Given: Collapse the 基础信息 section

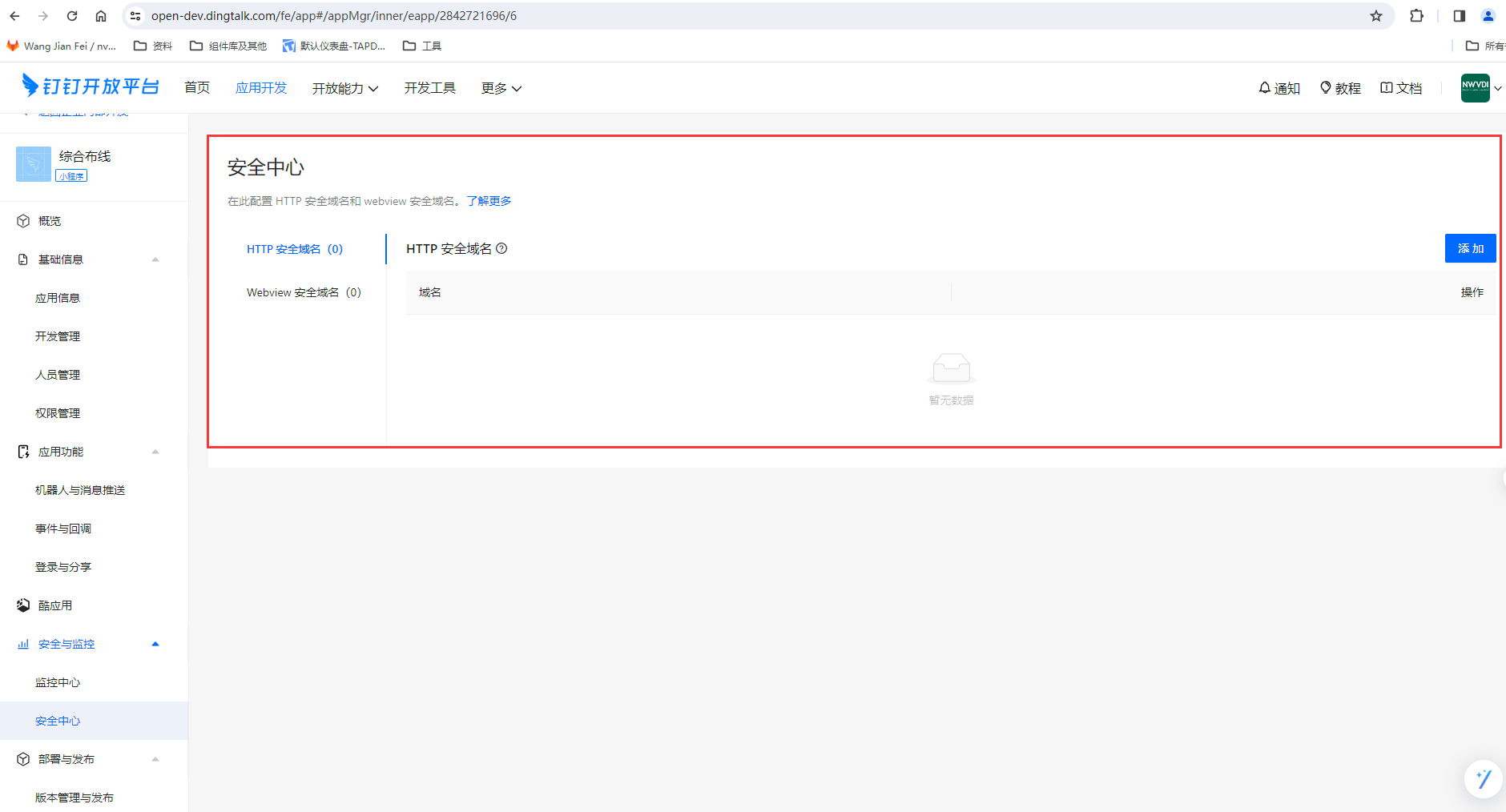Looking at the screenshot, I should pos(155,259).
